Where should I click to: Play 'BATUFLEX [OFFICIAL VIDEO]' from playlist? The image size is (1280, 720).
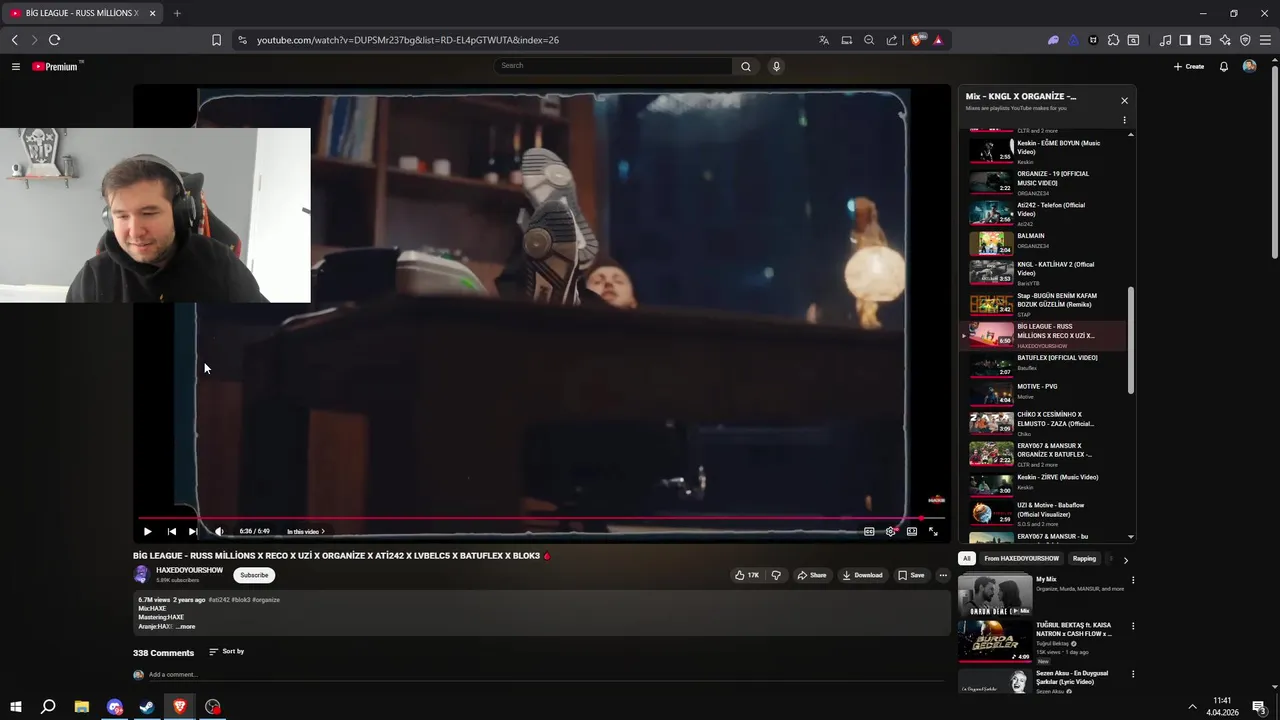(1043, 364)
